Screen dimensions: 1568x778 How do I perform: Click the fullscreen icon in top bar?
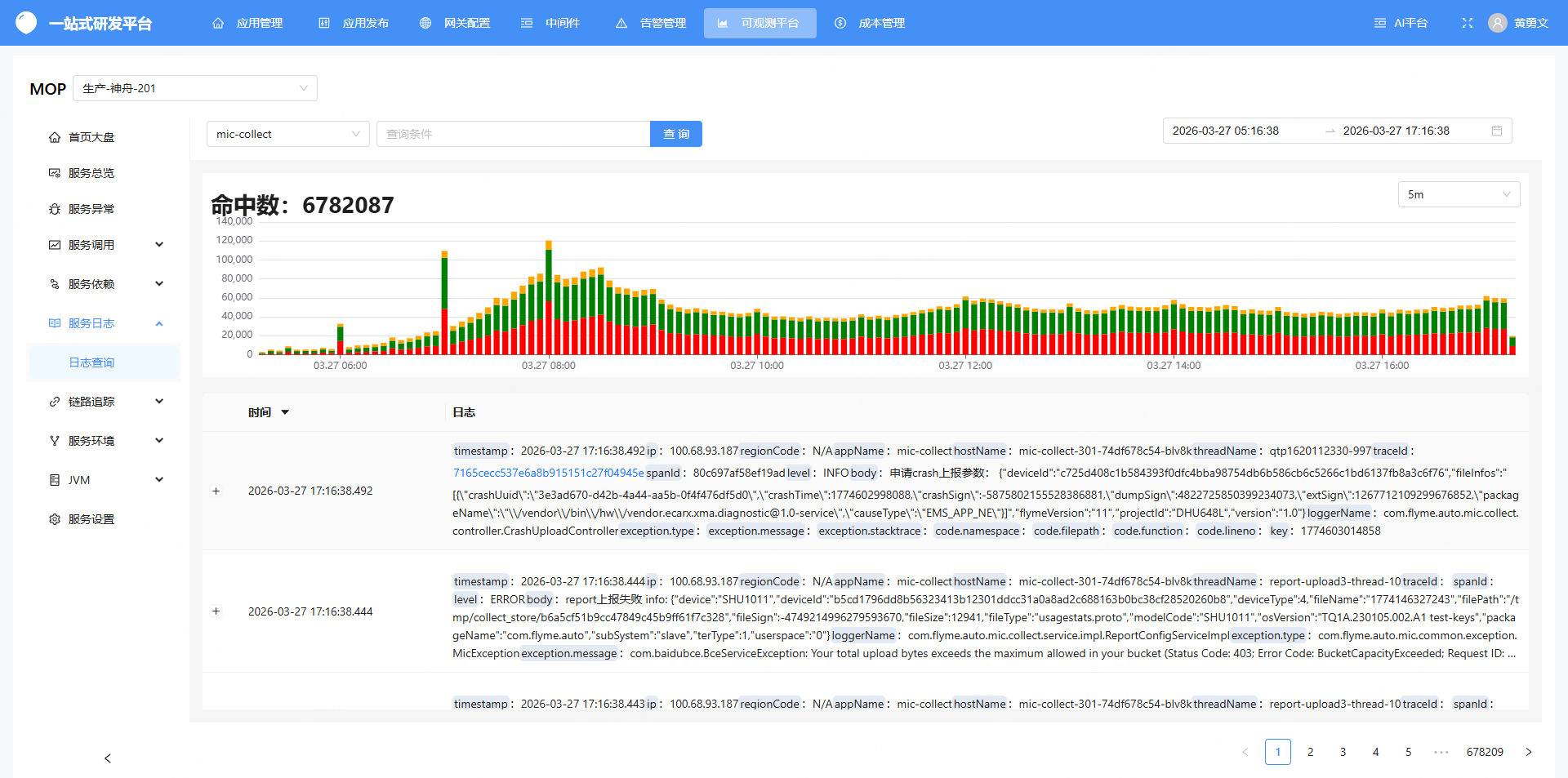1467,23
